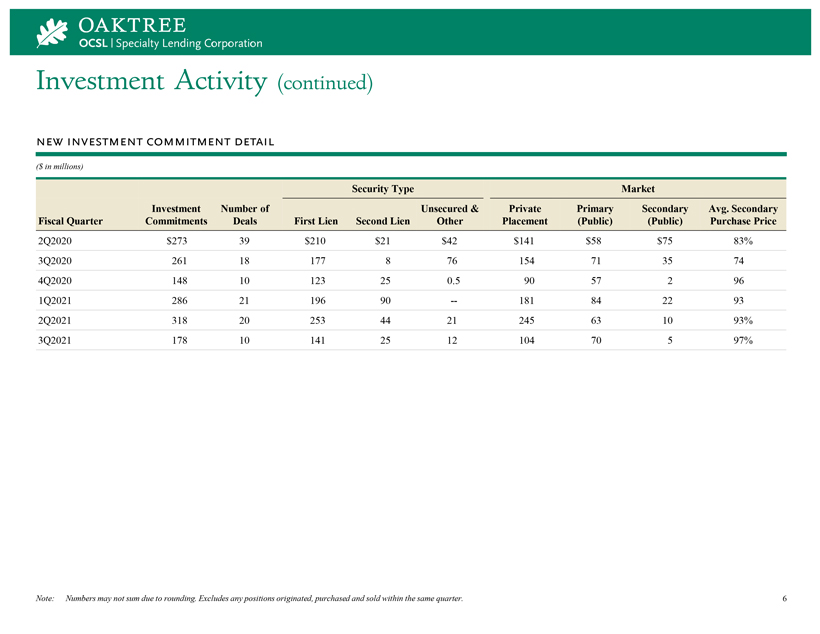This screenshot has width=820, height=634.
Task: Click the Second Lien column header
Action: [x=383, y=220]
